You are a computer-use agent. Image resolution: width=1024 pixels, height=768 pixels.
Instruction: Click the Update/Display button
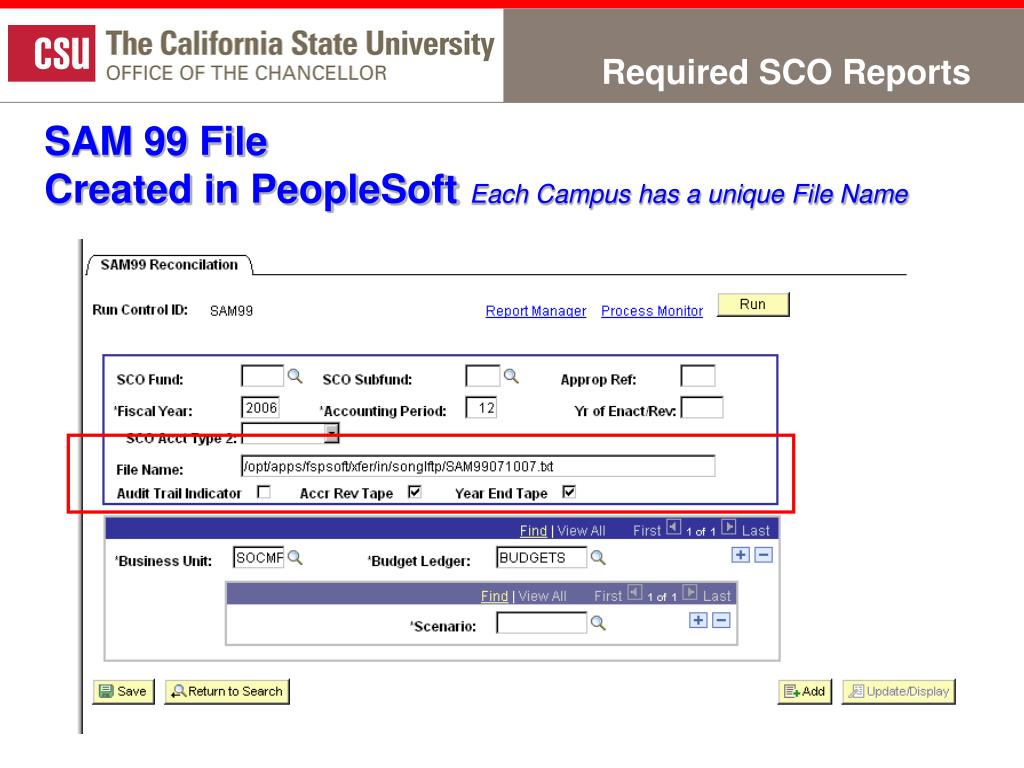[x=899, y=692]
